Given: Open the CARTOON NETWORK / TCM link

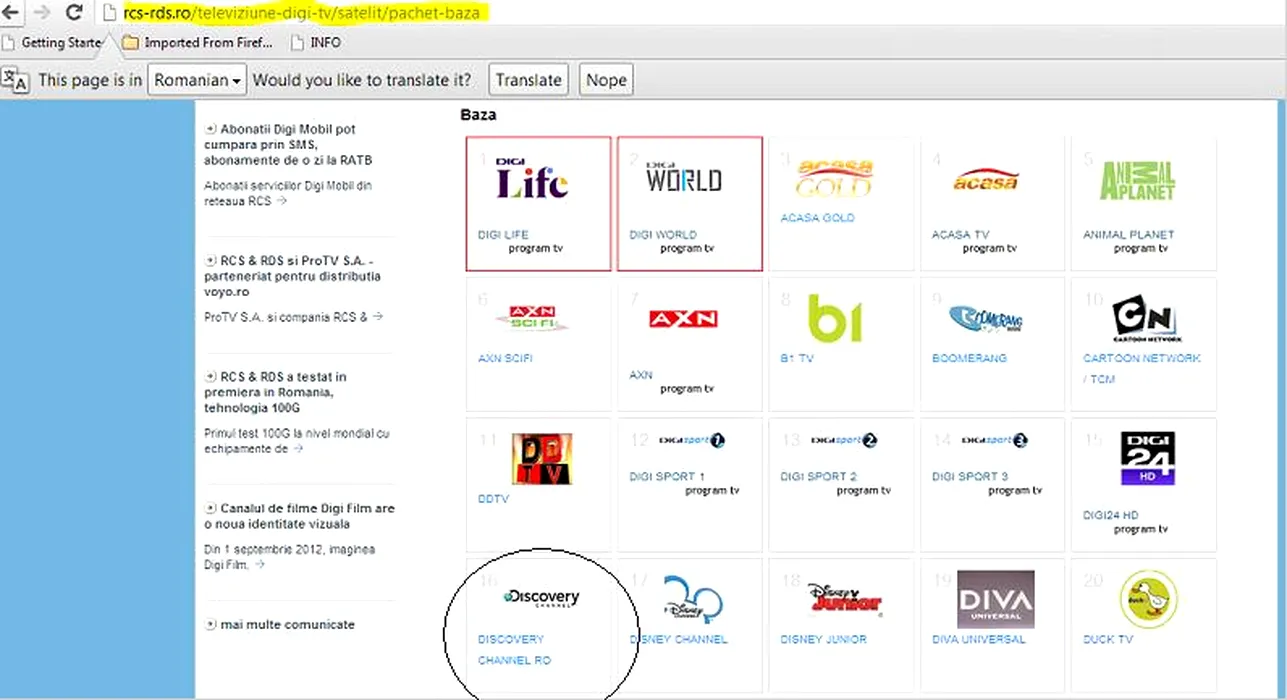Looking at the screenshot, I should (x=1142, y=368).
